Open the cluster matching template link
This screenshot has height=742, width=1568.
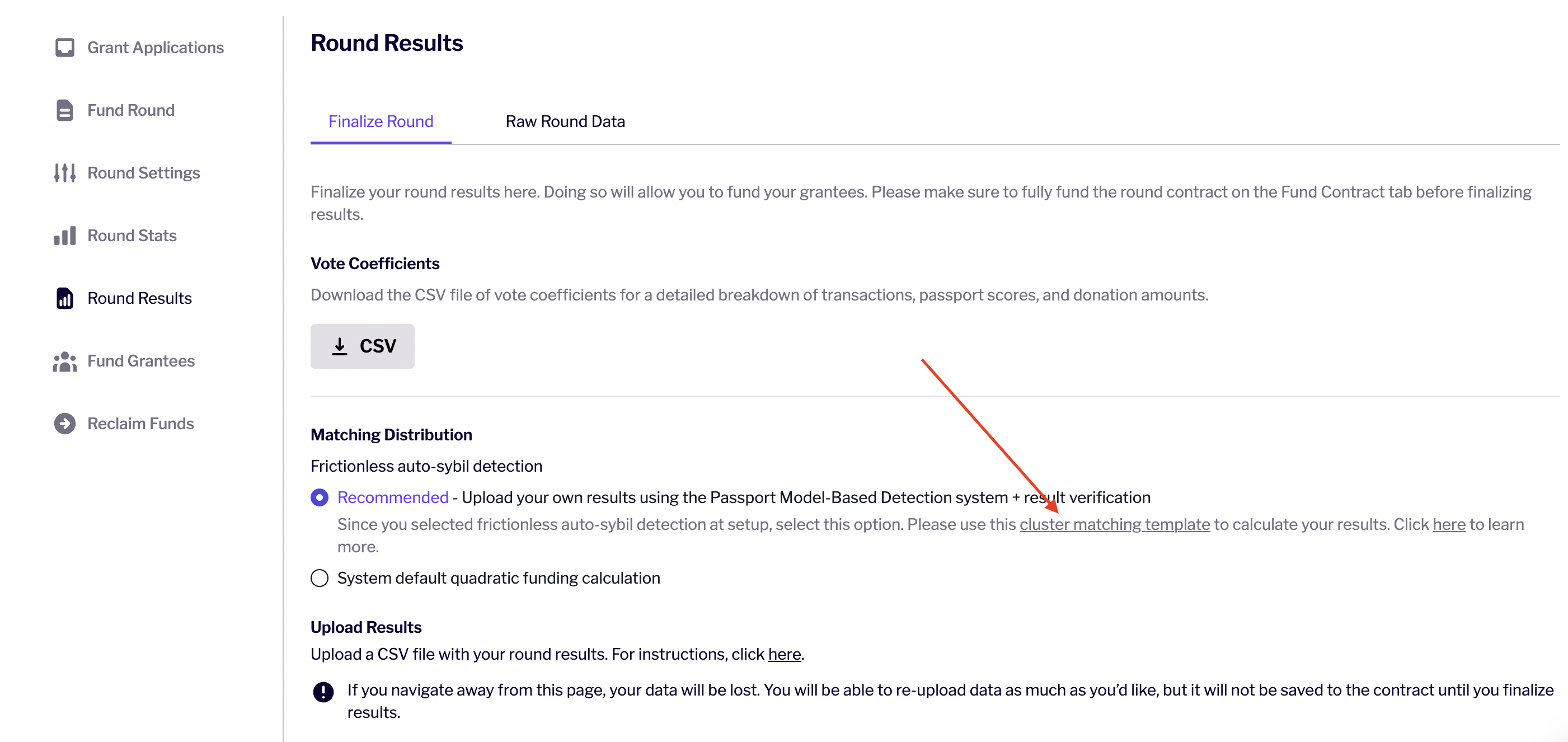(x=1114, y=524)
